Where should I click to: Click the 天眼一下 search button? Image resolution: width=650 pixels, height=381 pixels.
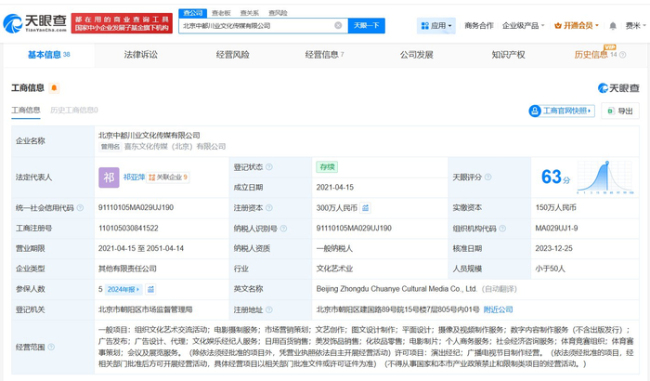366,26
